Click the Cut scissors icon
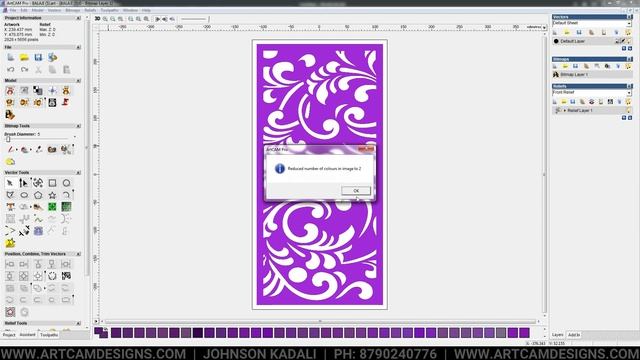This screenshot has height=360, width=640. (x=38, y=70)
